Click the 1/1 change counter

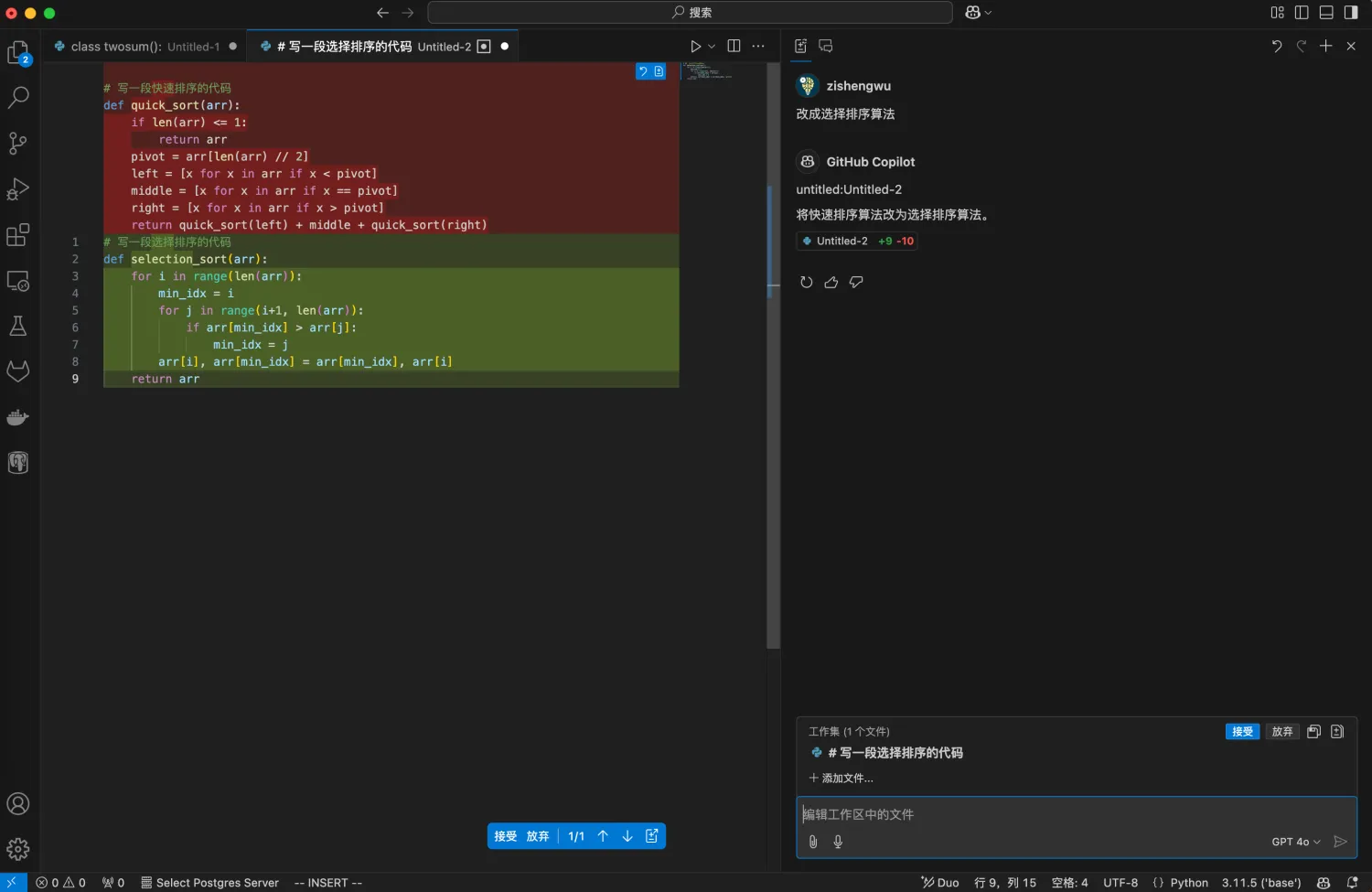[x=576, y=836]
